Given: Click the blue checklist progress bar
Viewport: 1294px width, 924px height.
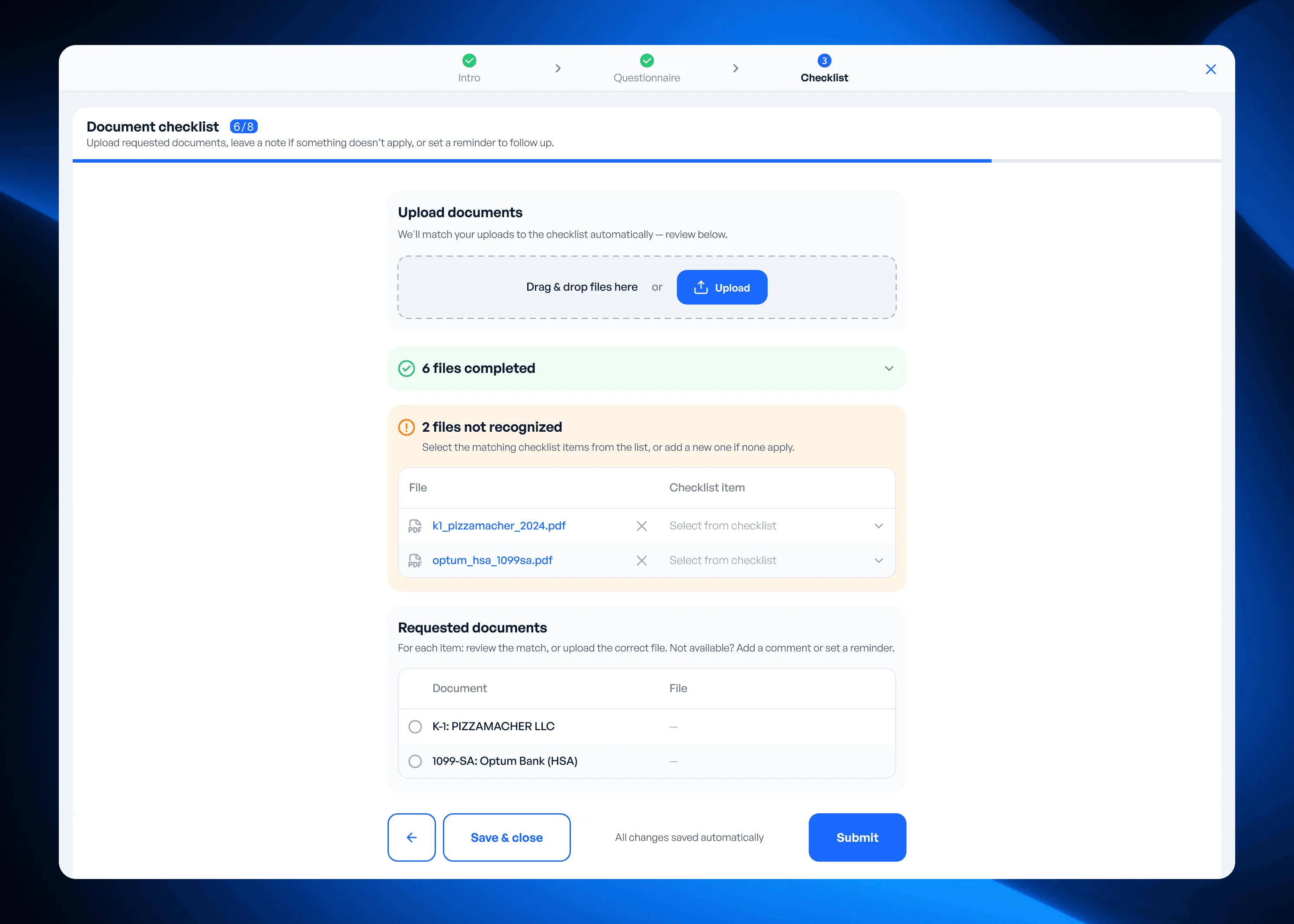Looking at the screenshot, I should 532,161.
